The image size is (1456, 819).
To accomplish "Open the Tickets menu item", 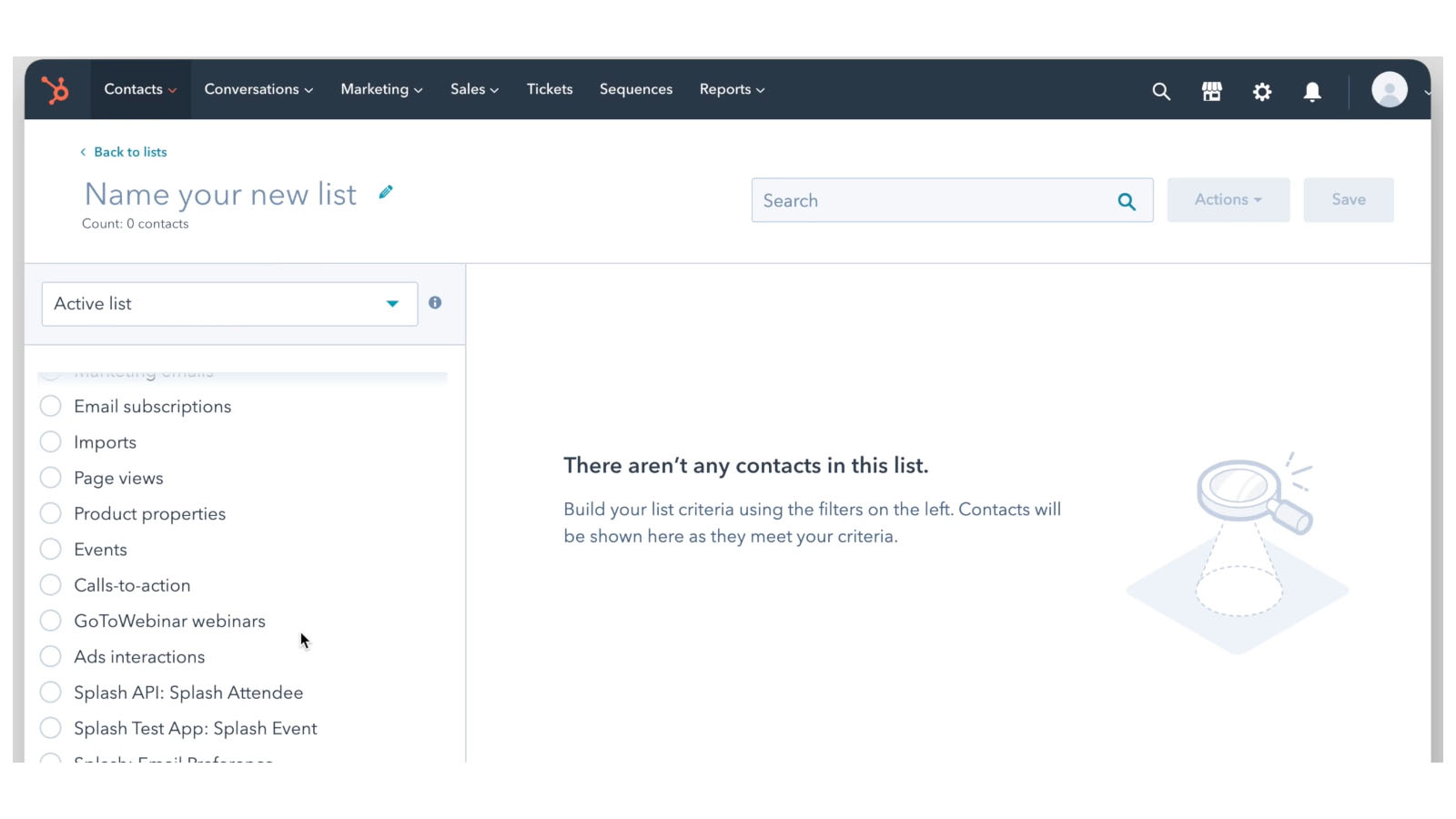I will point(550,89).
